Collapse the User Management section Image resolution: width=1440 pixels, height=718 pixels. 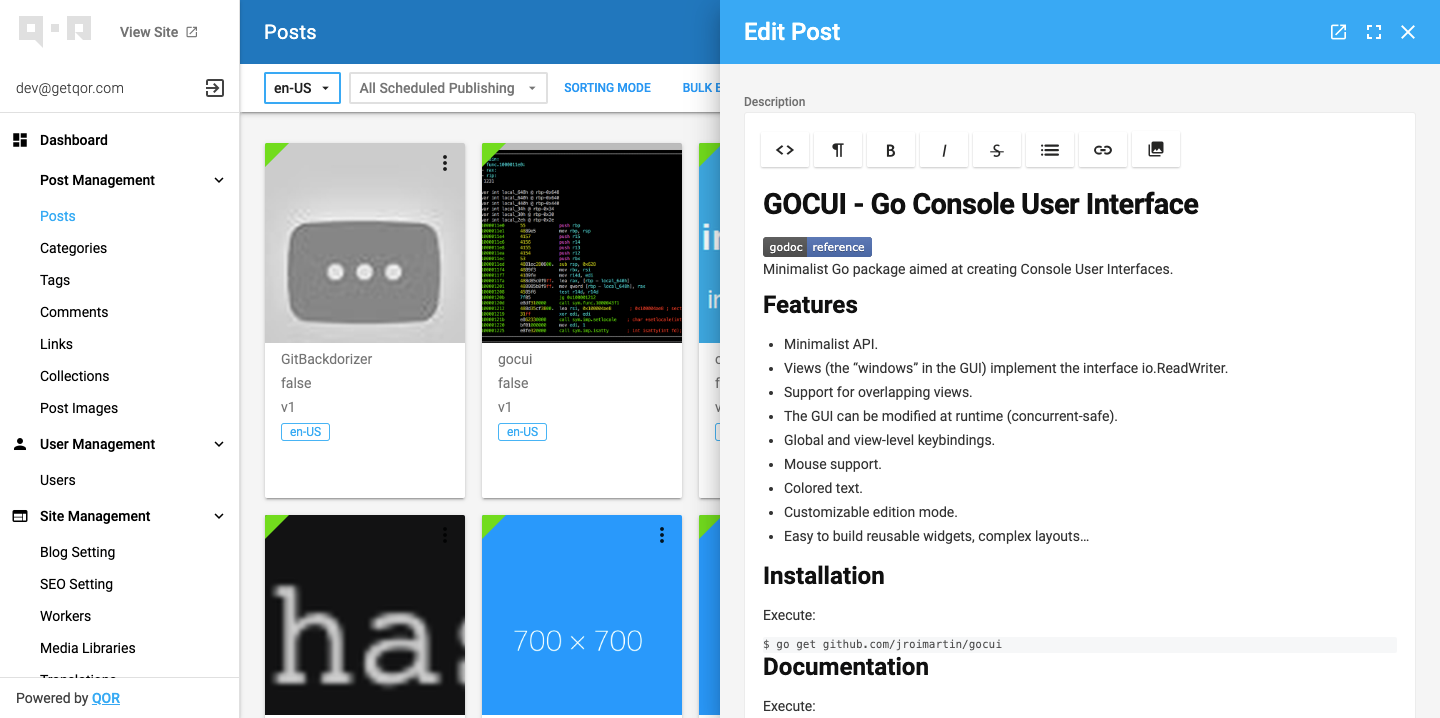219,444
